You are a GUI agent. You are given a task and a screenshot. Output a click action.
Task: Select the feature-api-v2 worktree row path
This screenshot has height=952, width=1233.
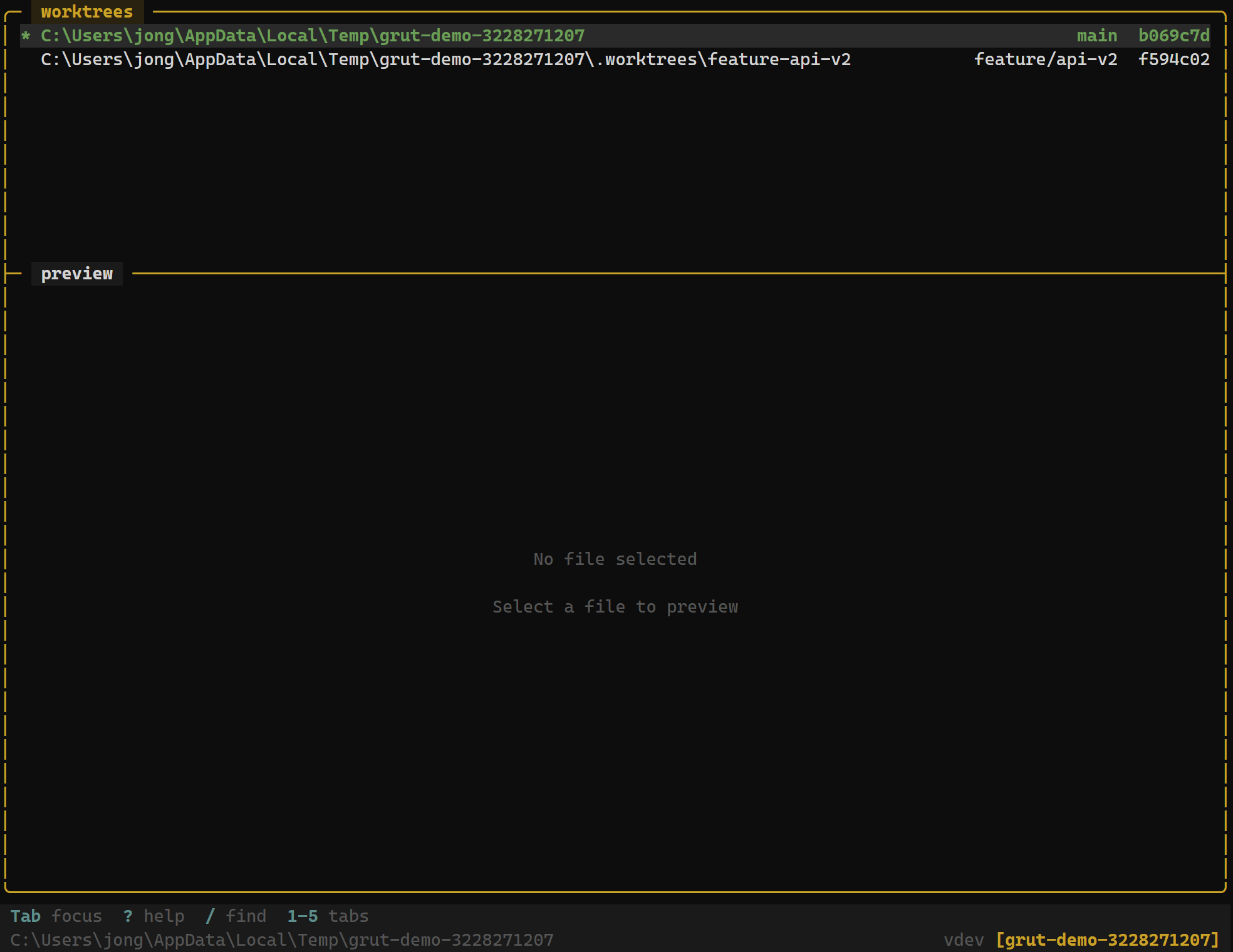click(446, 59)
